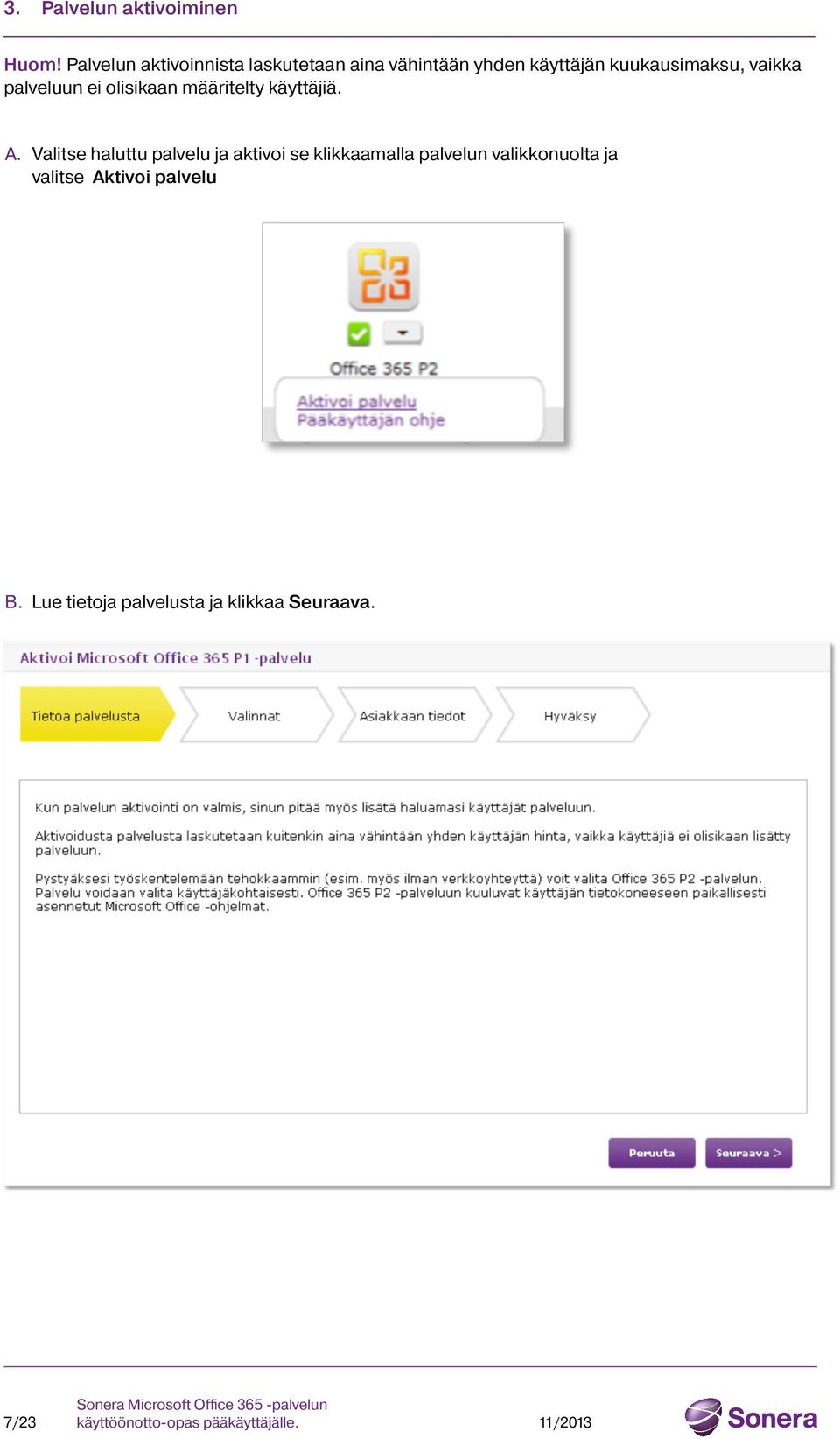Click the dialog title Aktivoi Microsoft Office 365
This screenshot has width=840, height=1439.
point(165,657)
